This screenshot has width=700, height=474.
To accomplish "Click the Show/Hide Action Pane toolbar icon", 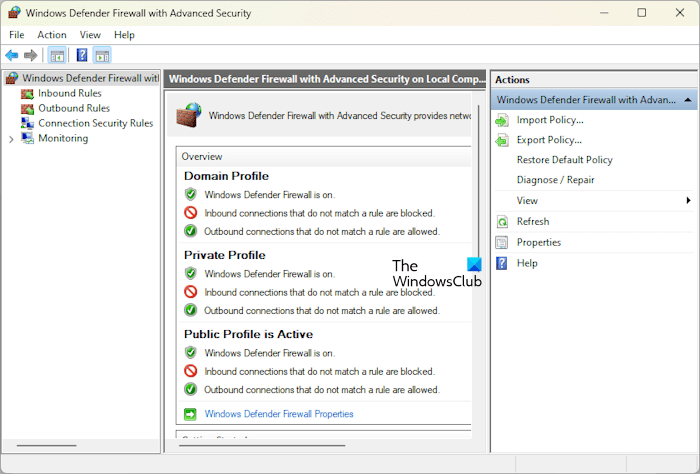I will pos(102,55).
